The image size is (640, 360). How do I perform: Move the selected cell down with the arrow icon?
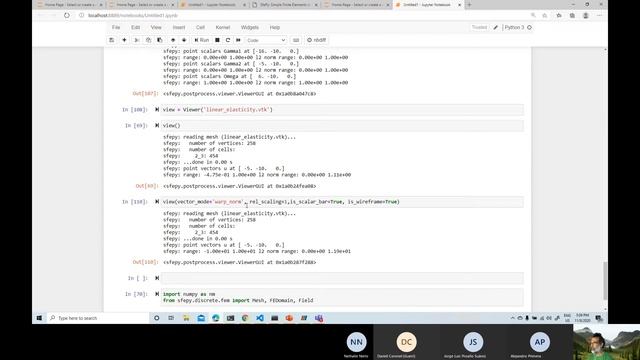pos(184,40)
